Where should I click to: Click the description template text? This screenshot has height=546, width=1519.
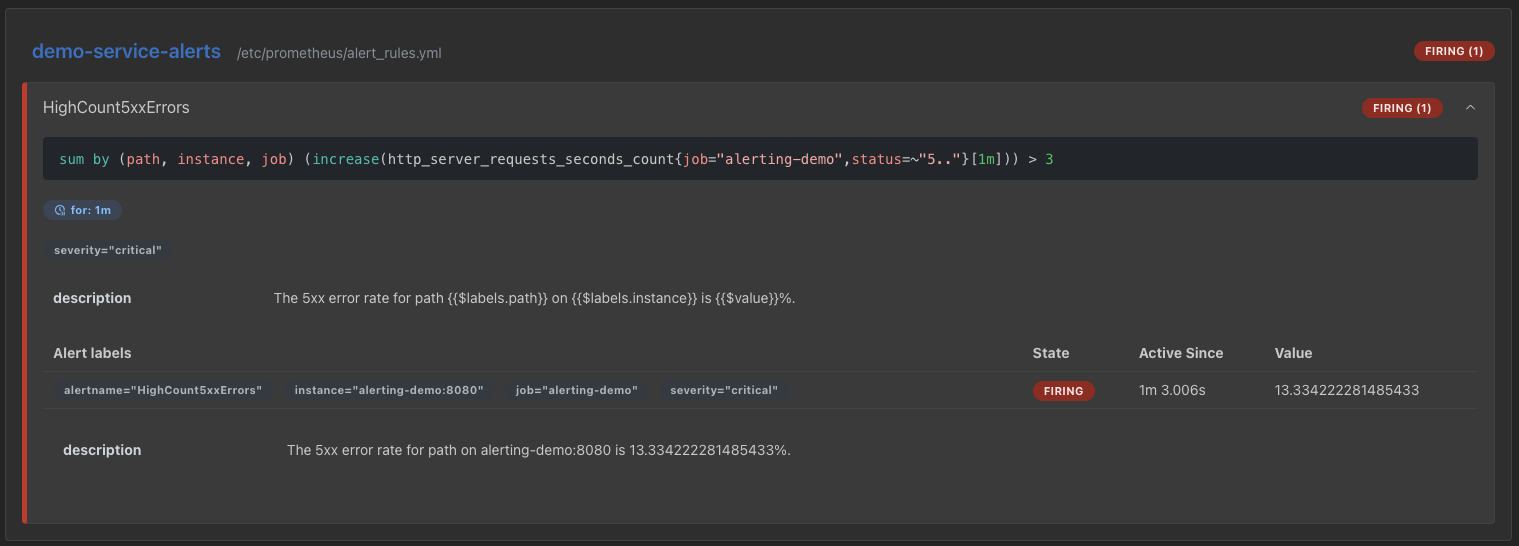click(534, 298)
